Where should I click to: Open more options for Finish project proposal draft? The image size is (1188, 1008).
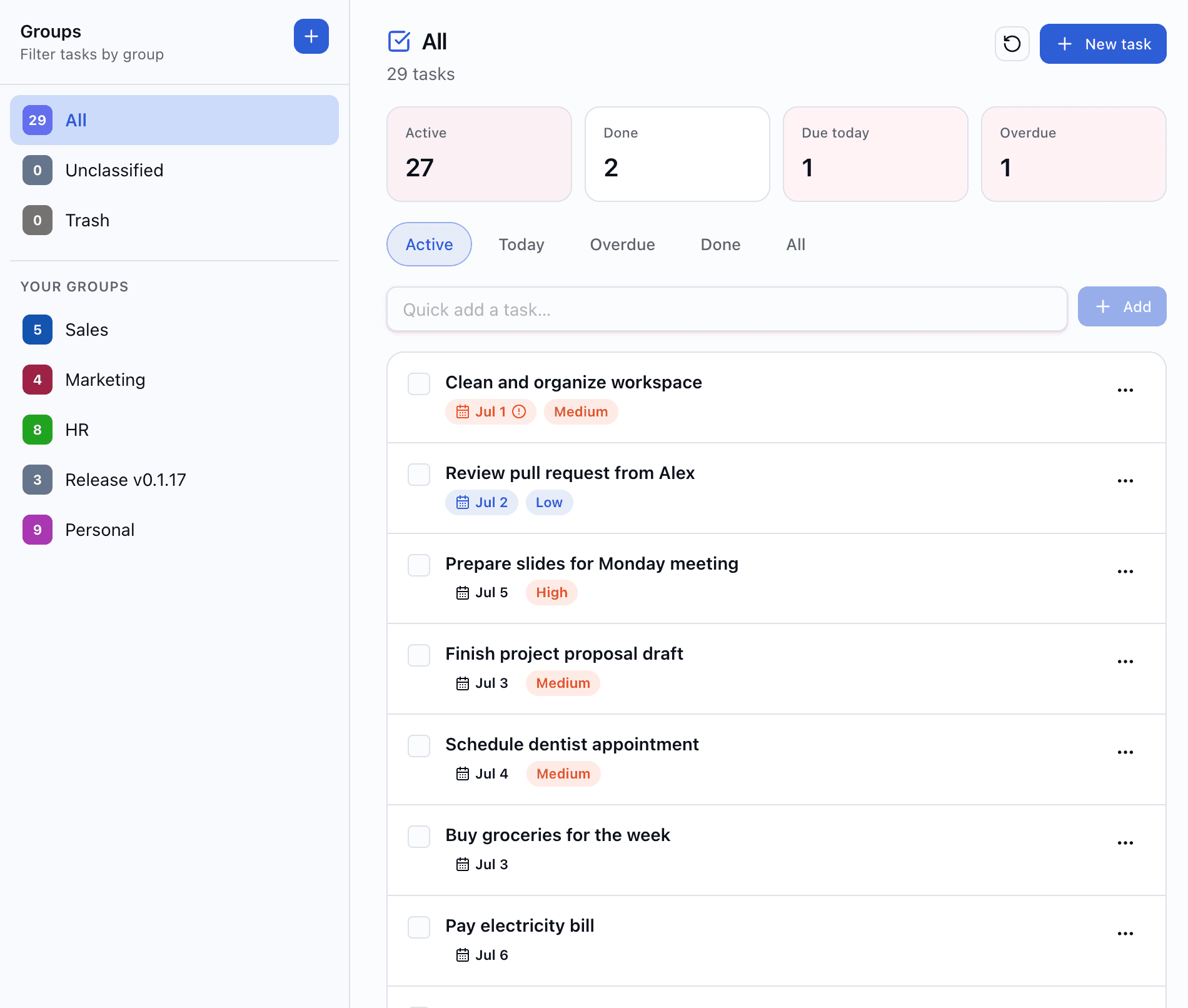tap(1125, 662)
